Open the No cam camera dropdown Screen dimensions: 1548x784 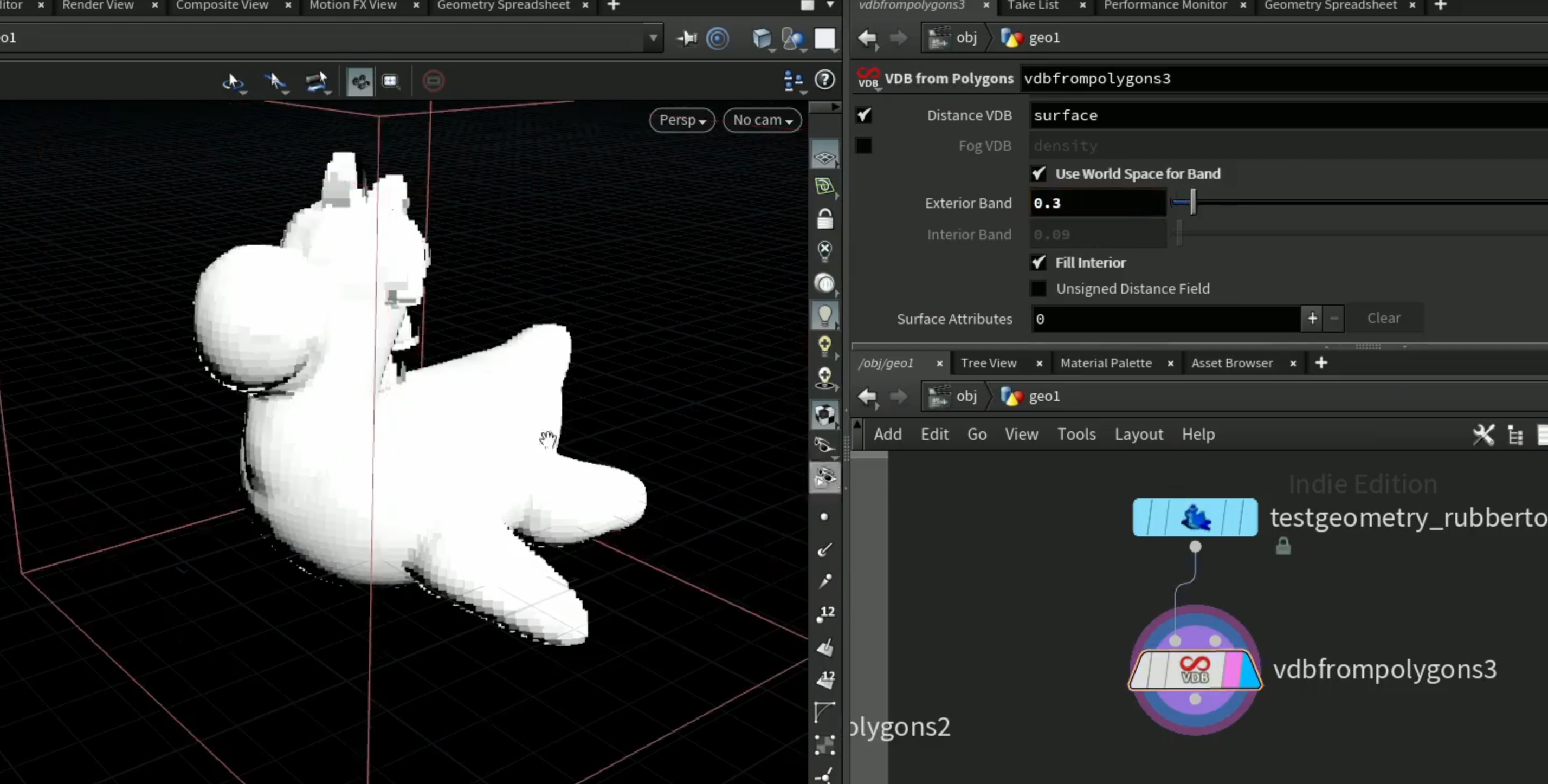click(x=762, y=120)
